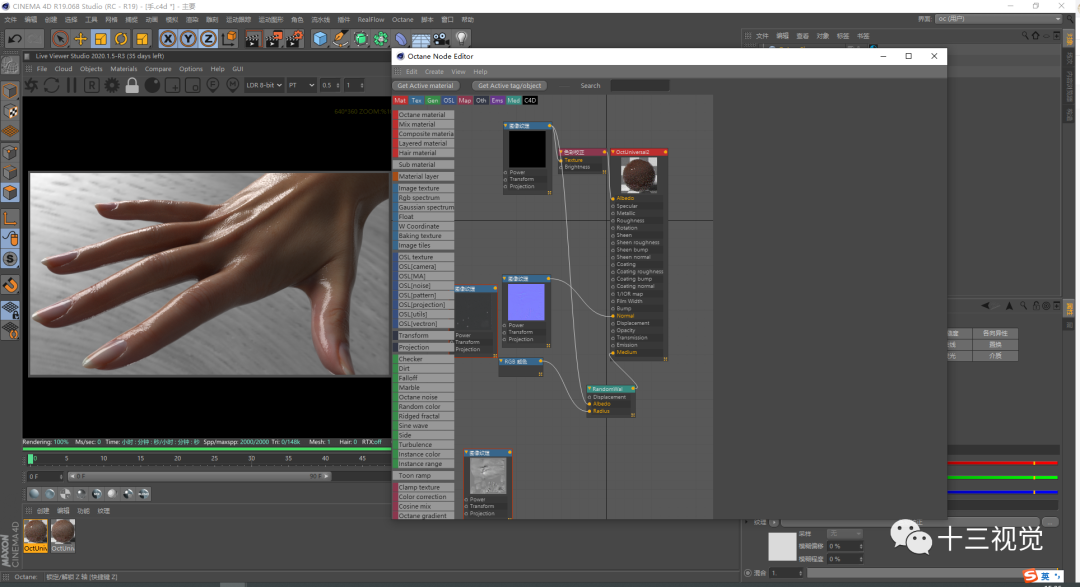Select the Rotate tool icon

point(121,39)
